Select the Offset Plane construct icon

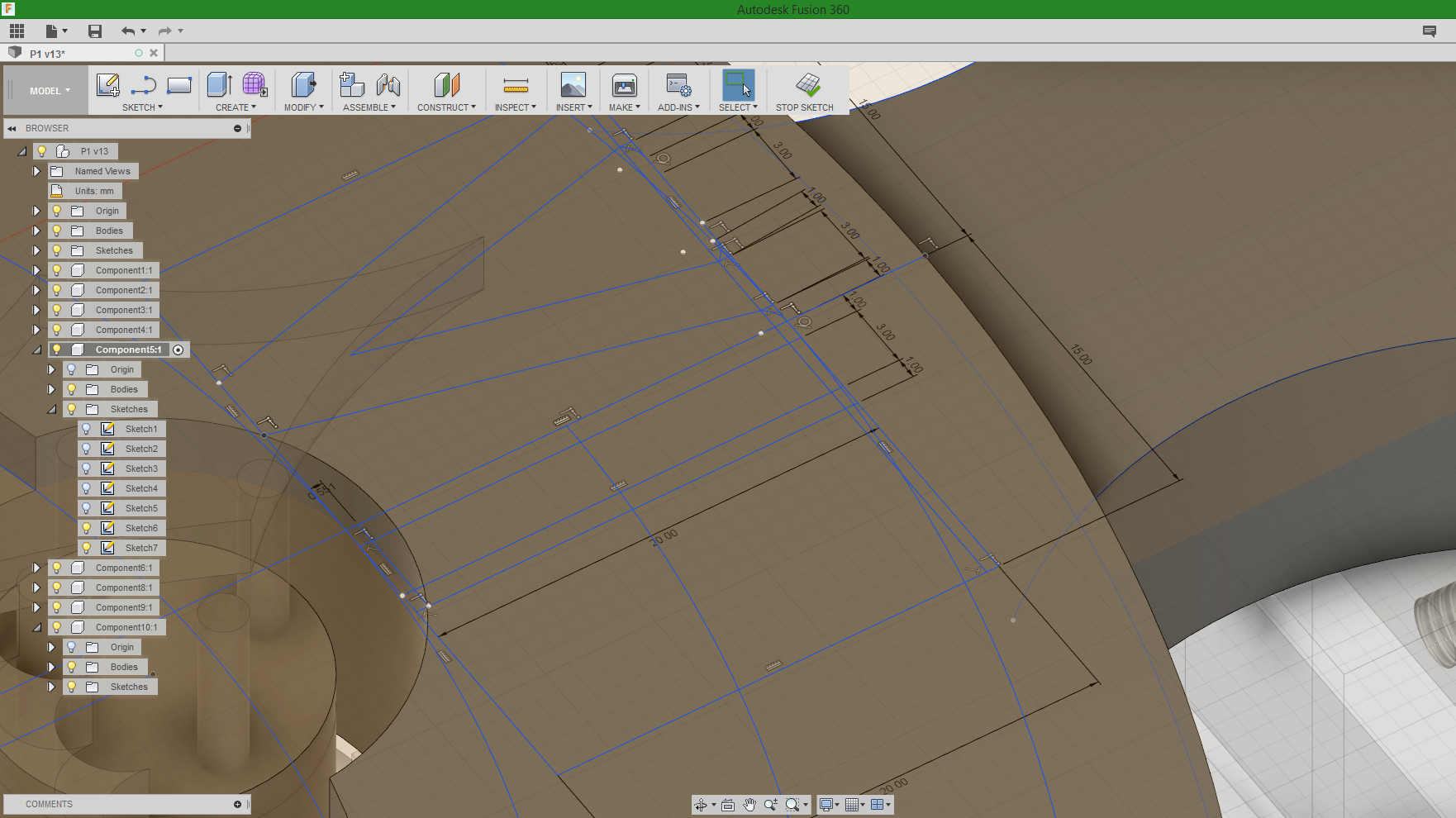point(446,84)
